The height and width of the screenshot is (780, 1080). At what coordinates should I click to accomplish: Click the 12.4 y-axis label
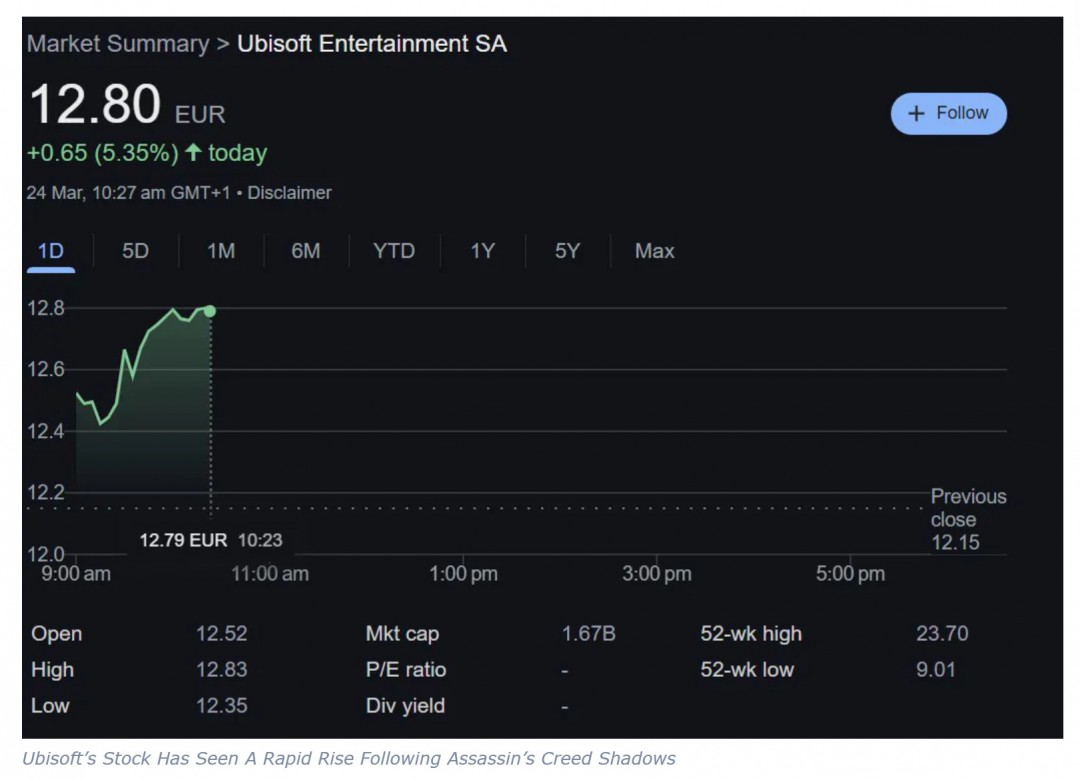click(x=45, y=431)
